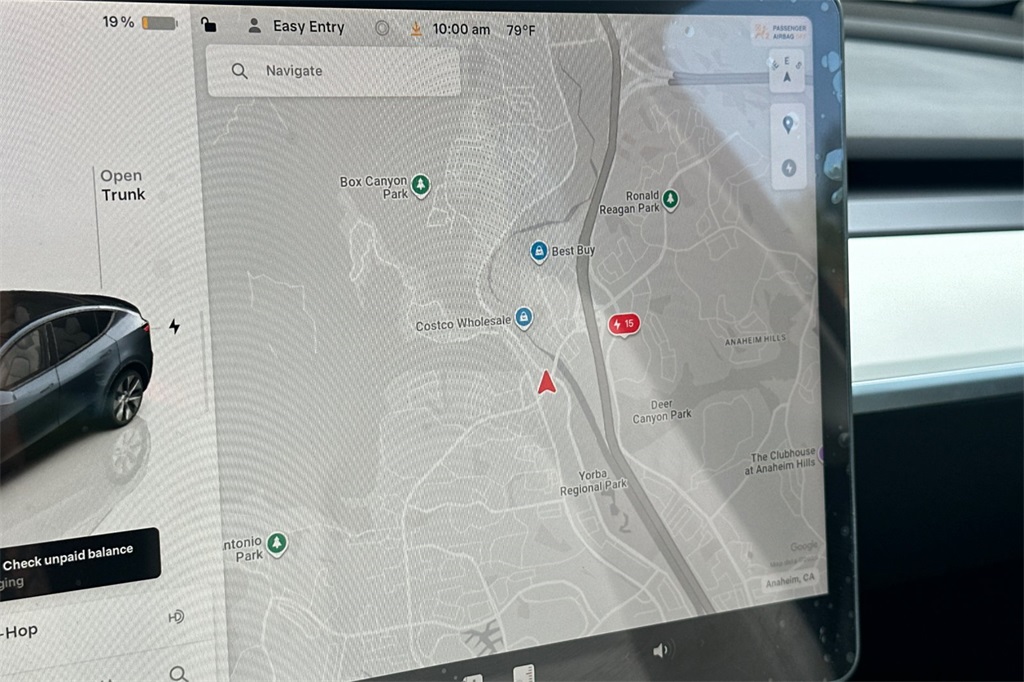Tap the HD radio icon
This screenshot has height=682, width=1024.
176,617
